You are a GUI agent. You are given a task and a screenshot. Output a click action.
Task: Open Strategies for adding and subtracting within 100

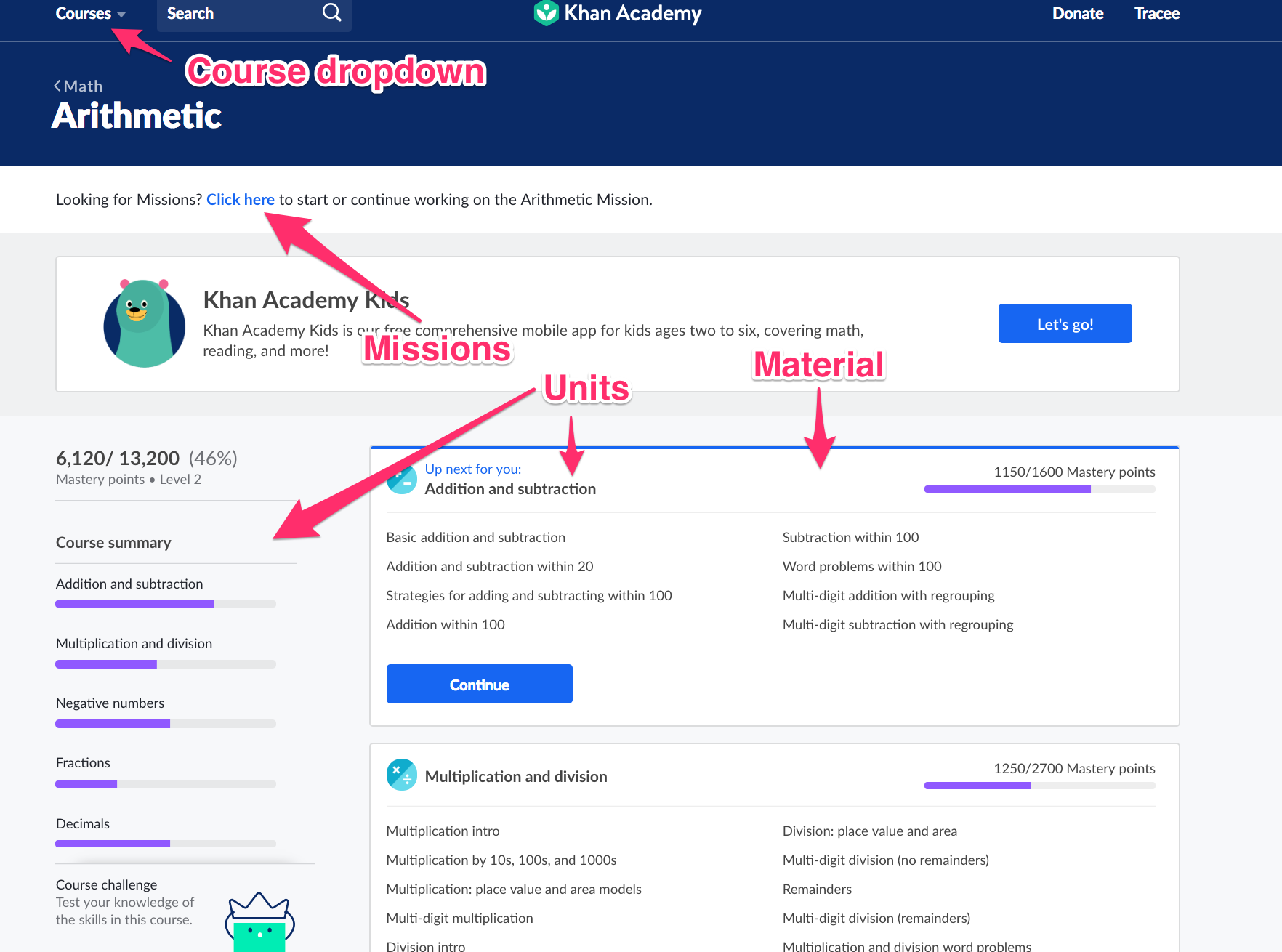coord(528,595)
